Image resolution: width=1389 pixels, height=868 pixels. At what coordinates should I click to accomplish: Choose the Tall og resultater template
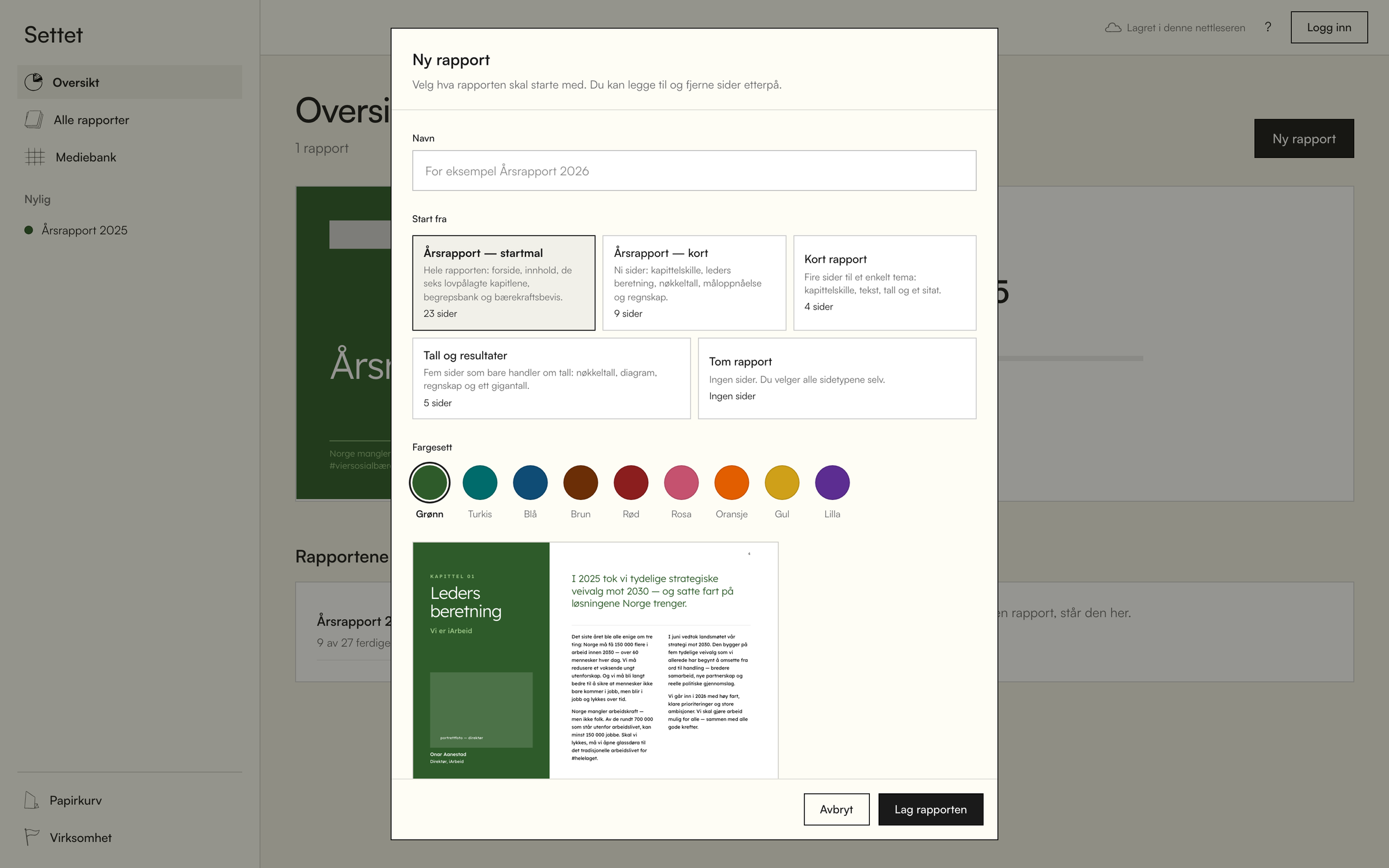(x=551, y=378)
